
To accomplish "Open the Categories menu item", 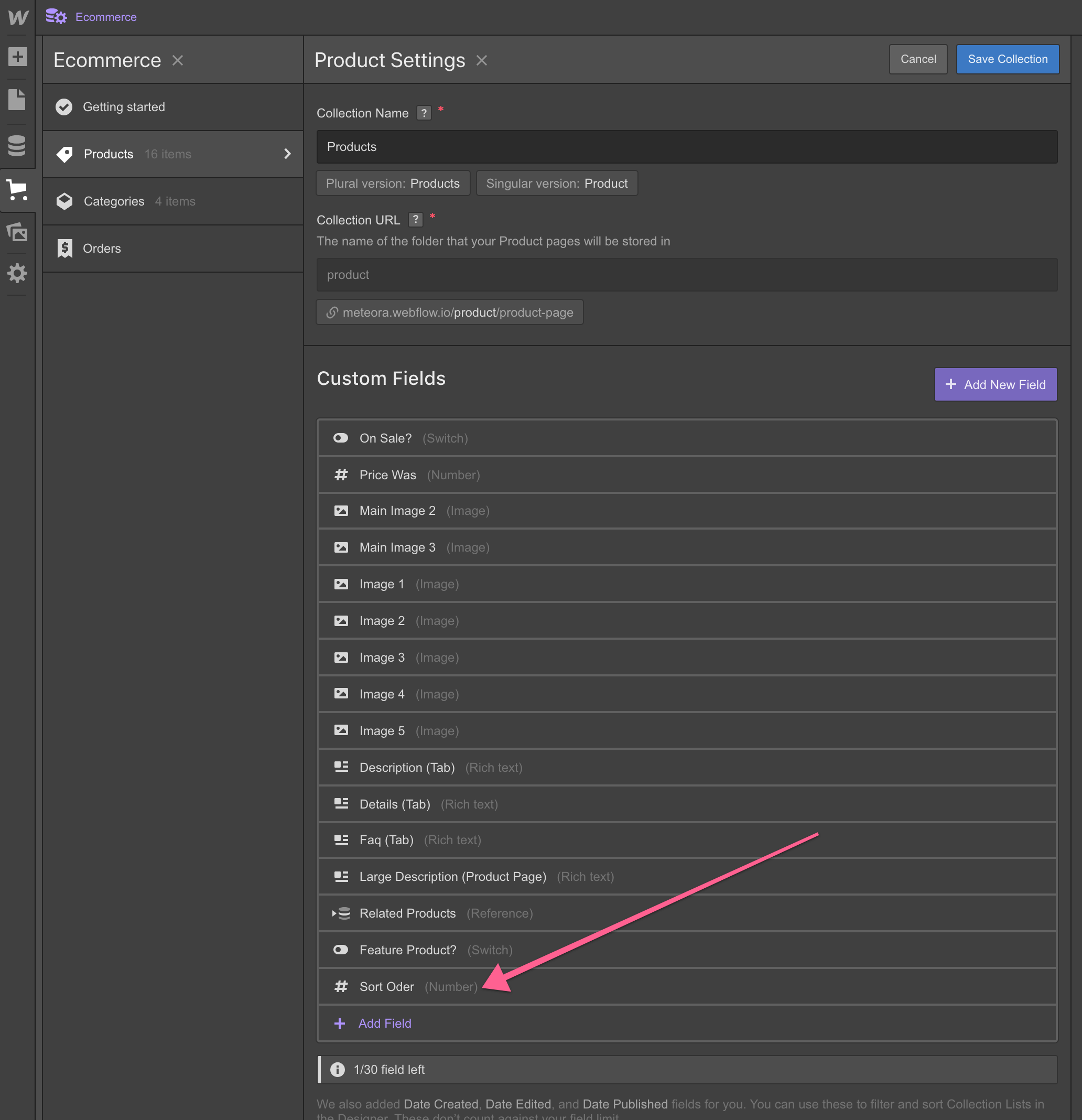I will click(114, 201).
